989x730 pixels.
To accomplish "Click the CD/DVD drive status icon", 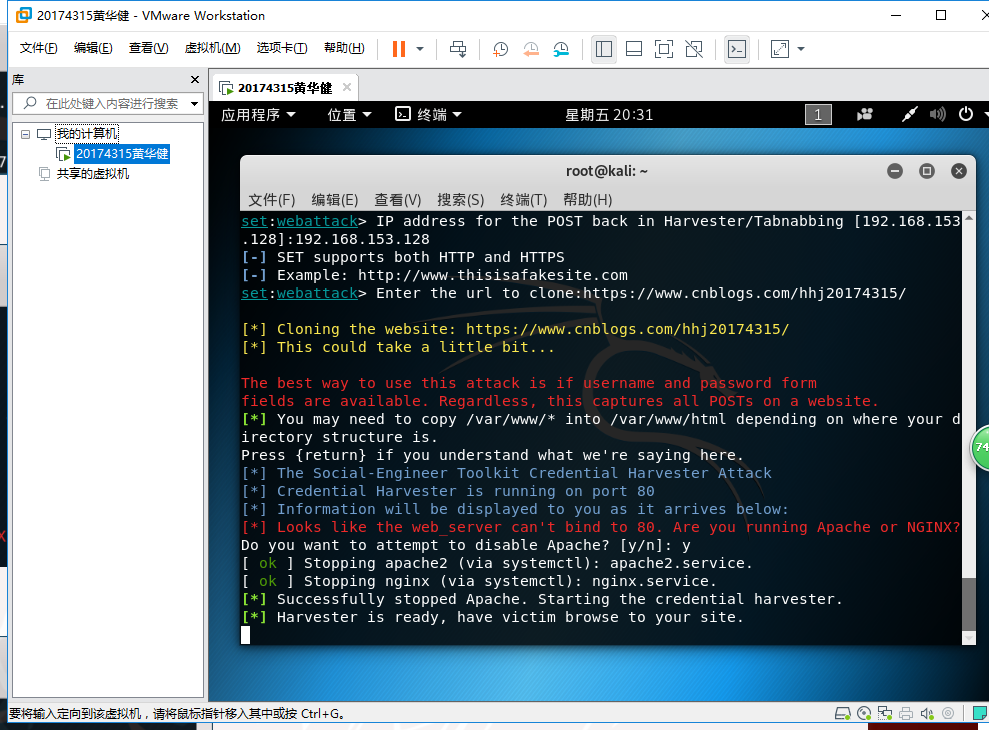I will click(863, 714).
